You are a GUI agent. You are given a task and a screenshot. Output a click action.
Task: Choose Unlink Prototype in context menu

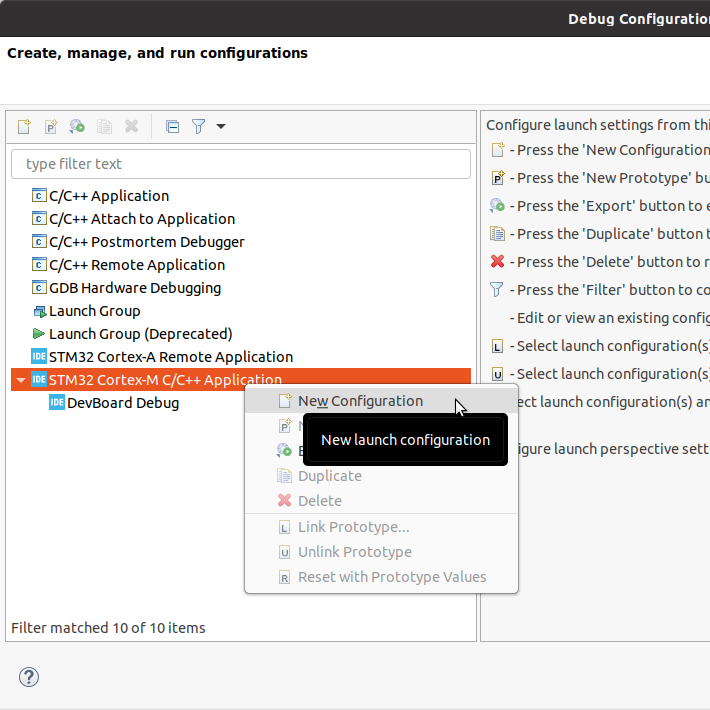point(381,552)
